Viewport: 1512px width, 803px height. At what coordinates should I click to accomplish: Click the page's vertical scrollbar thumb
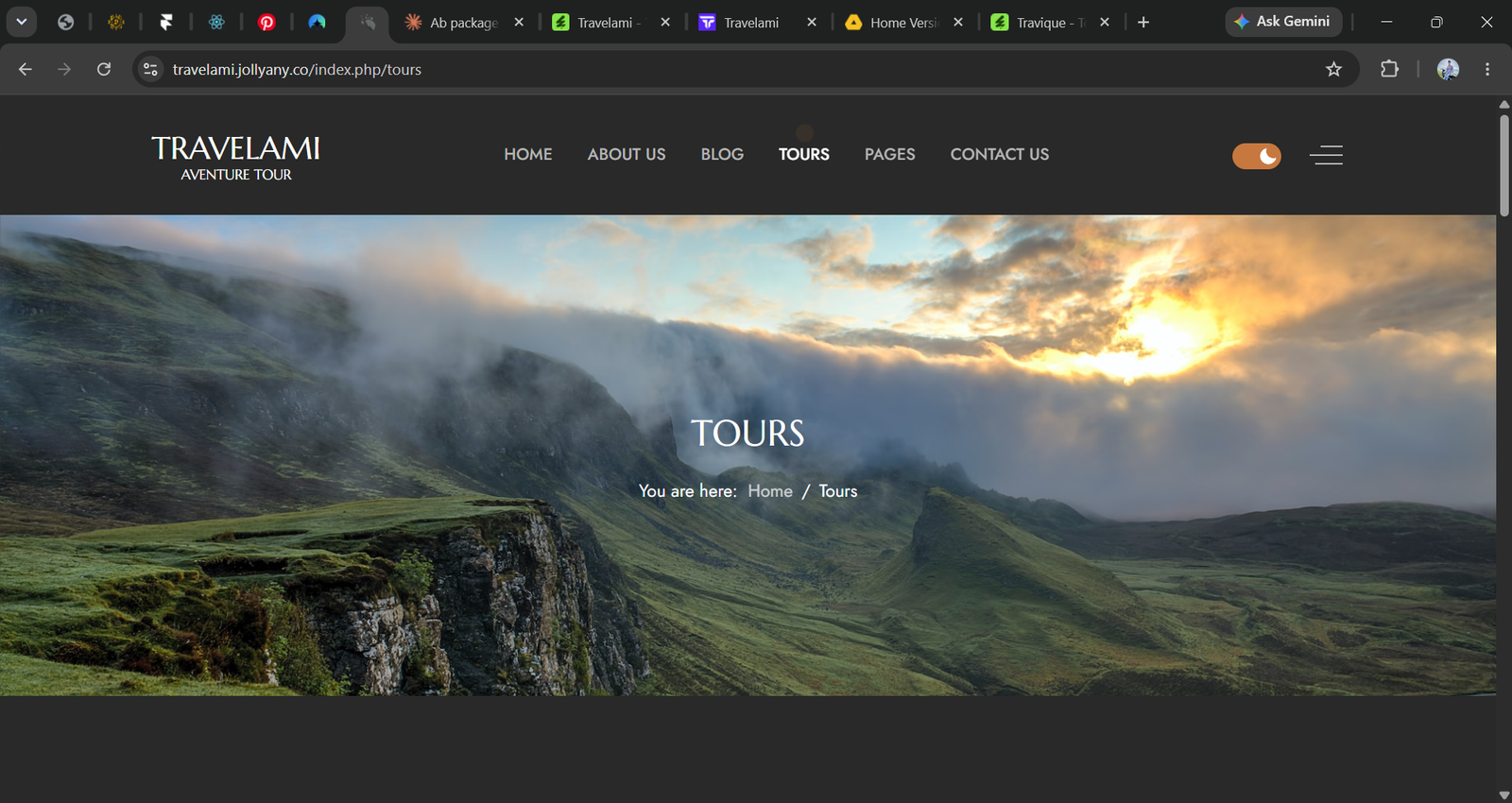pyautogui.click(x=1504, y=165)
